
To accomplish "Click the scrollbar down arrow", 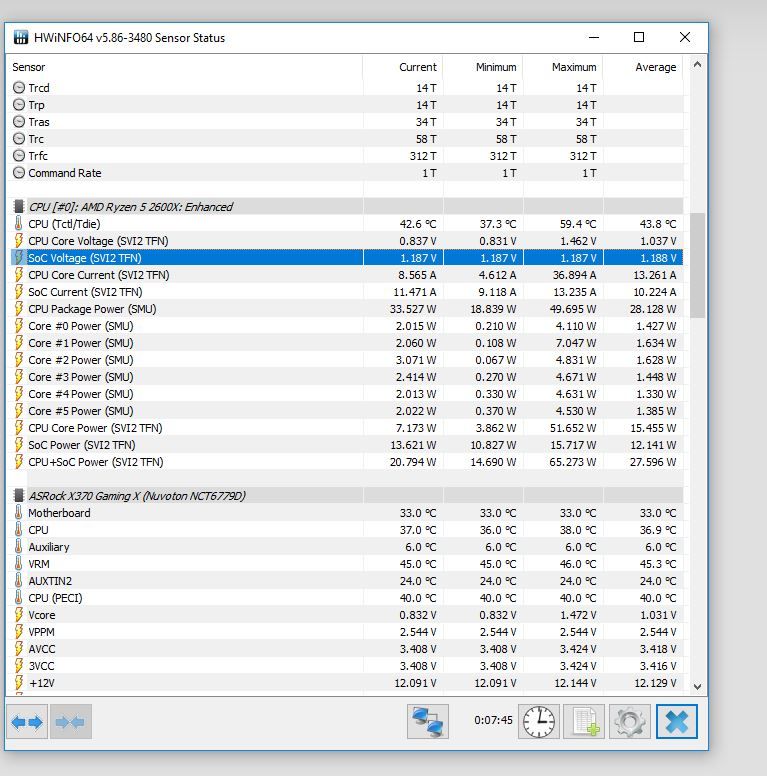I will click(x=697, y=686).
